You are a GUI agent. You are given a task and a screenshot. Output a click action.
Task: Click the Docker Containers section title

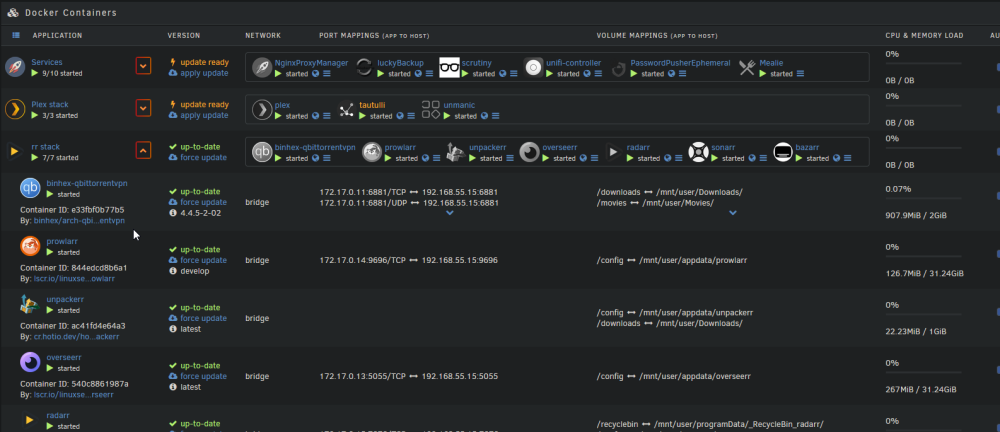coord(71,12)
